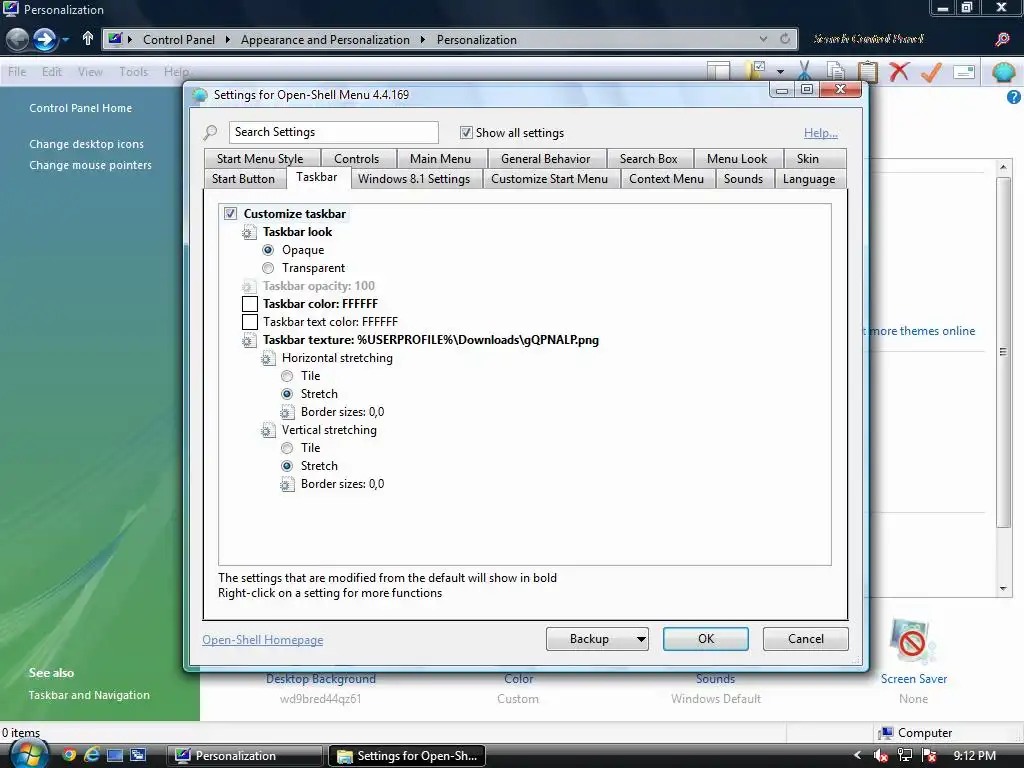Click the folder view options toolbar icon
Viewport: 1024px width, 768px height.
pyautogui.click(x=756, y=71)
